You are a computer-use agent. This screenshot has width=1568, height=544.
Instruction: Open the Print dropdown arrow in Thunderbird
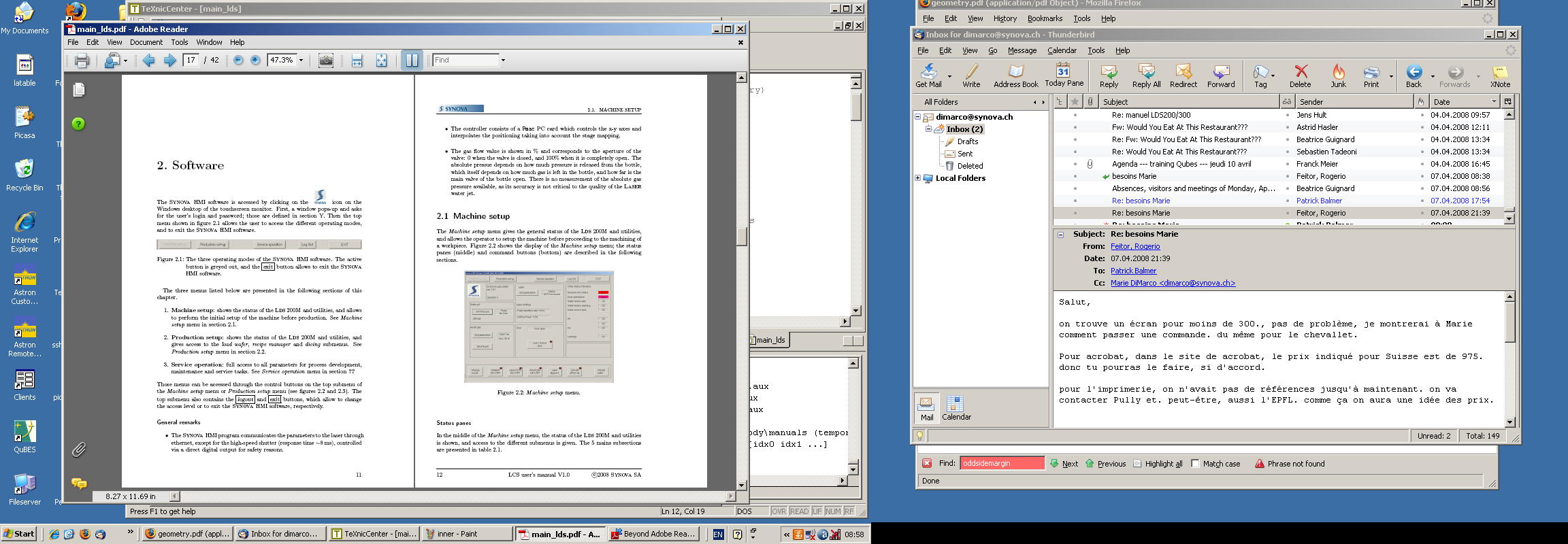(x=1391, y=76)
